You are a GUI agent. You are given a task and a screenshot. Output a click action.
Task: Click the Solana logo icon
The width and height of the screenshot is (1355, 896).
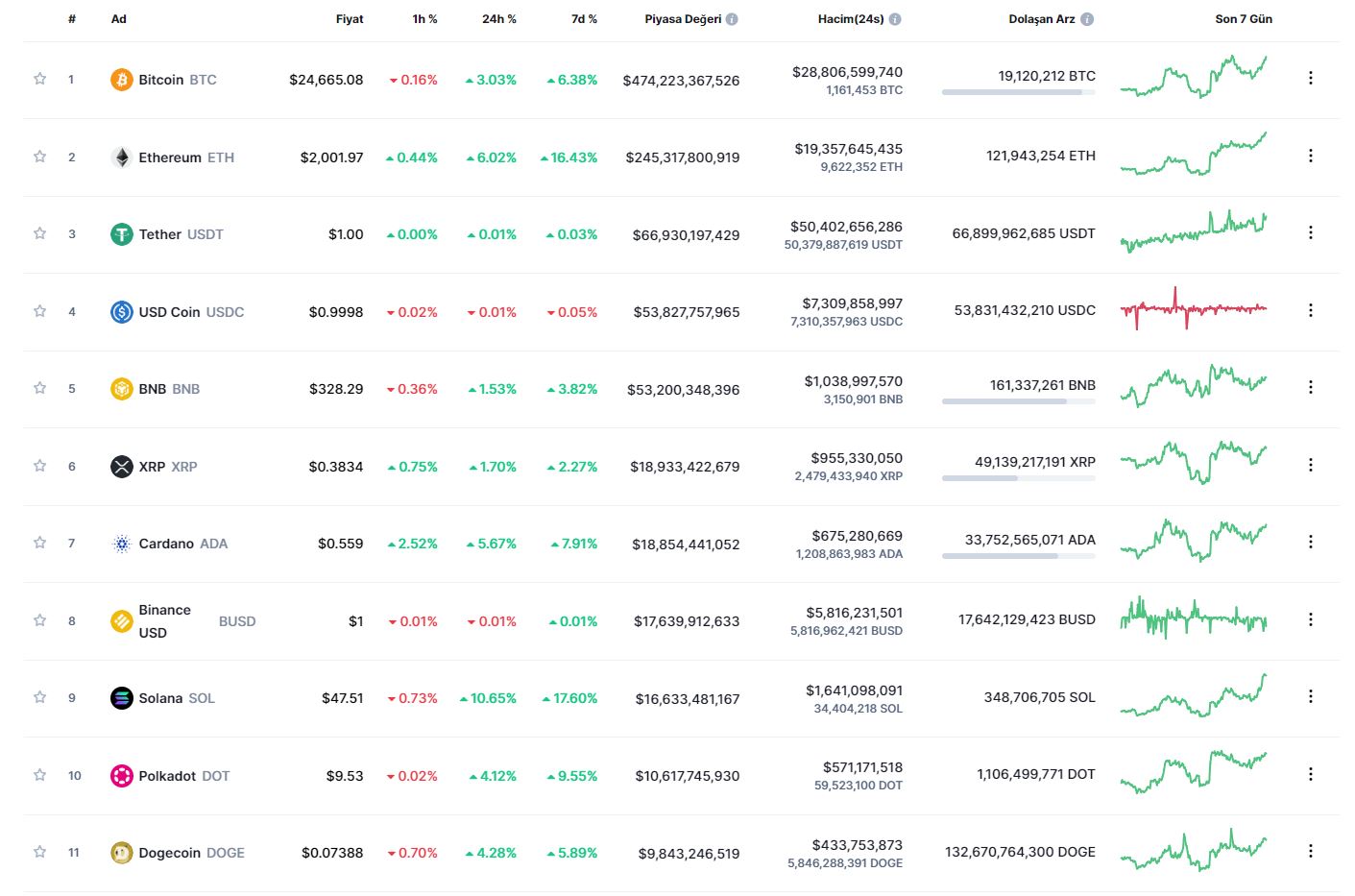coord(121,698)
